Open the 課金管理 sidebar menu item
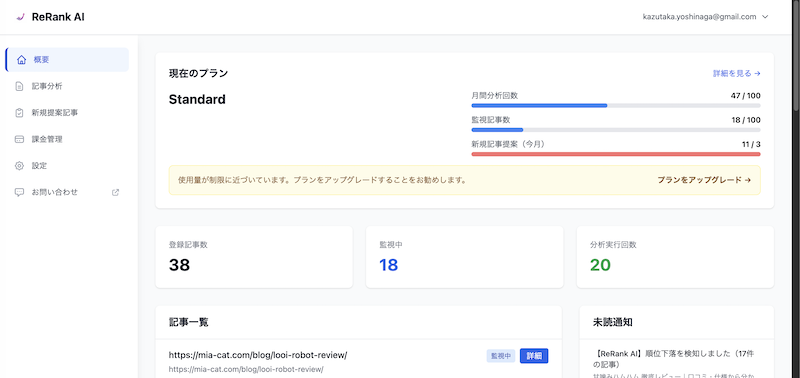The width and height of the screenshot is (800, 378). (x=67, y=139)
